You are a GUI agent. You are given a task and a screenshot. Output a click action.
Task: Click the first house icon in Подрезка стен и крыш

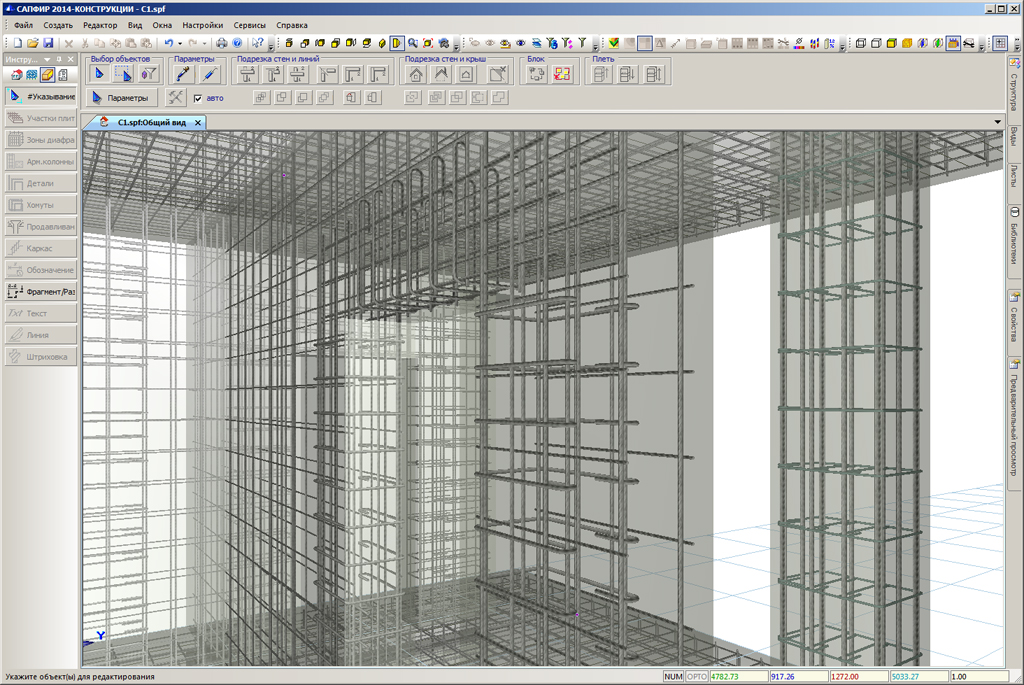pyautogui.click(x=416, y=74)
